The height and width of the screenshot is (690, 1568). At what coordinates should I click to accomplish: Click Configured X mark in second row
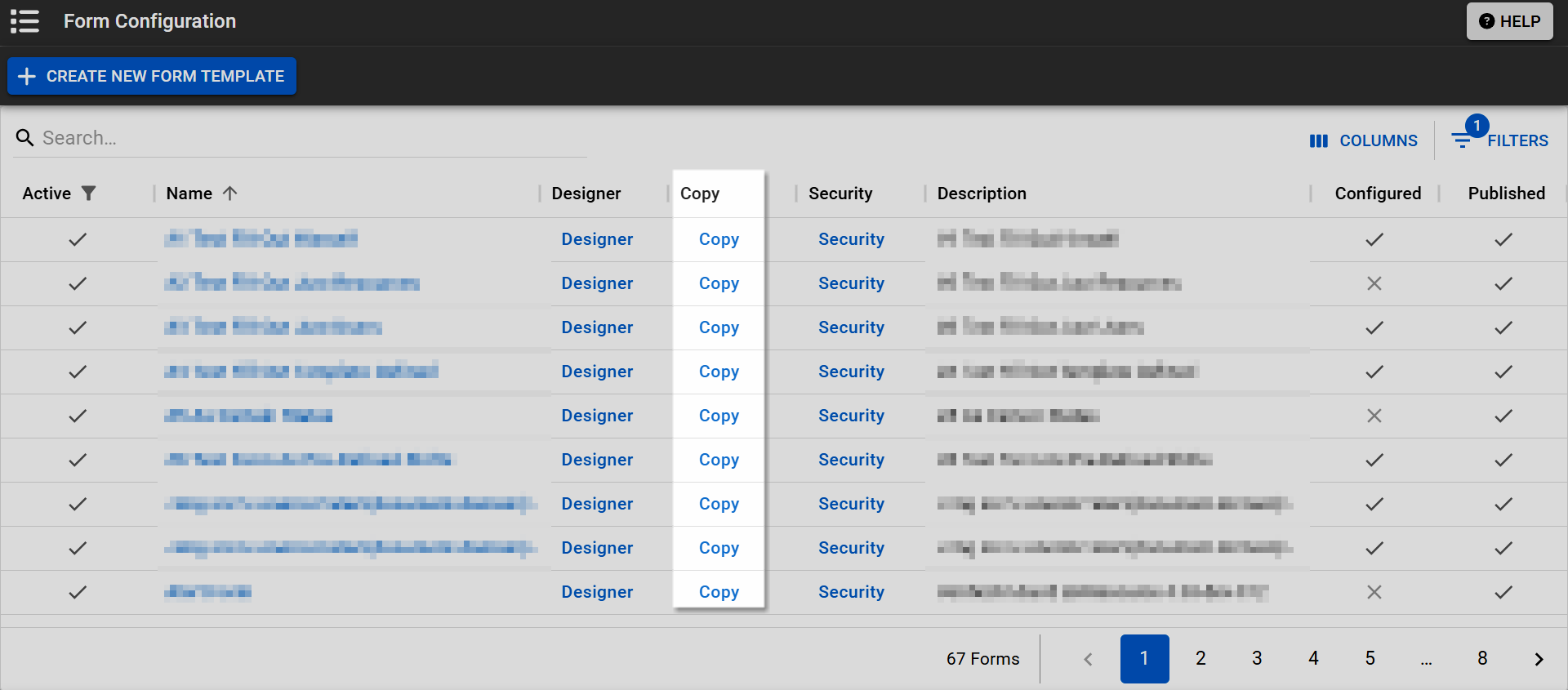pyautogui.click(x=1374, y=283)
